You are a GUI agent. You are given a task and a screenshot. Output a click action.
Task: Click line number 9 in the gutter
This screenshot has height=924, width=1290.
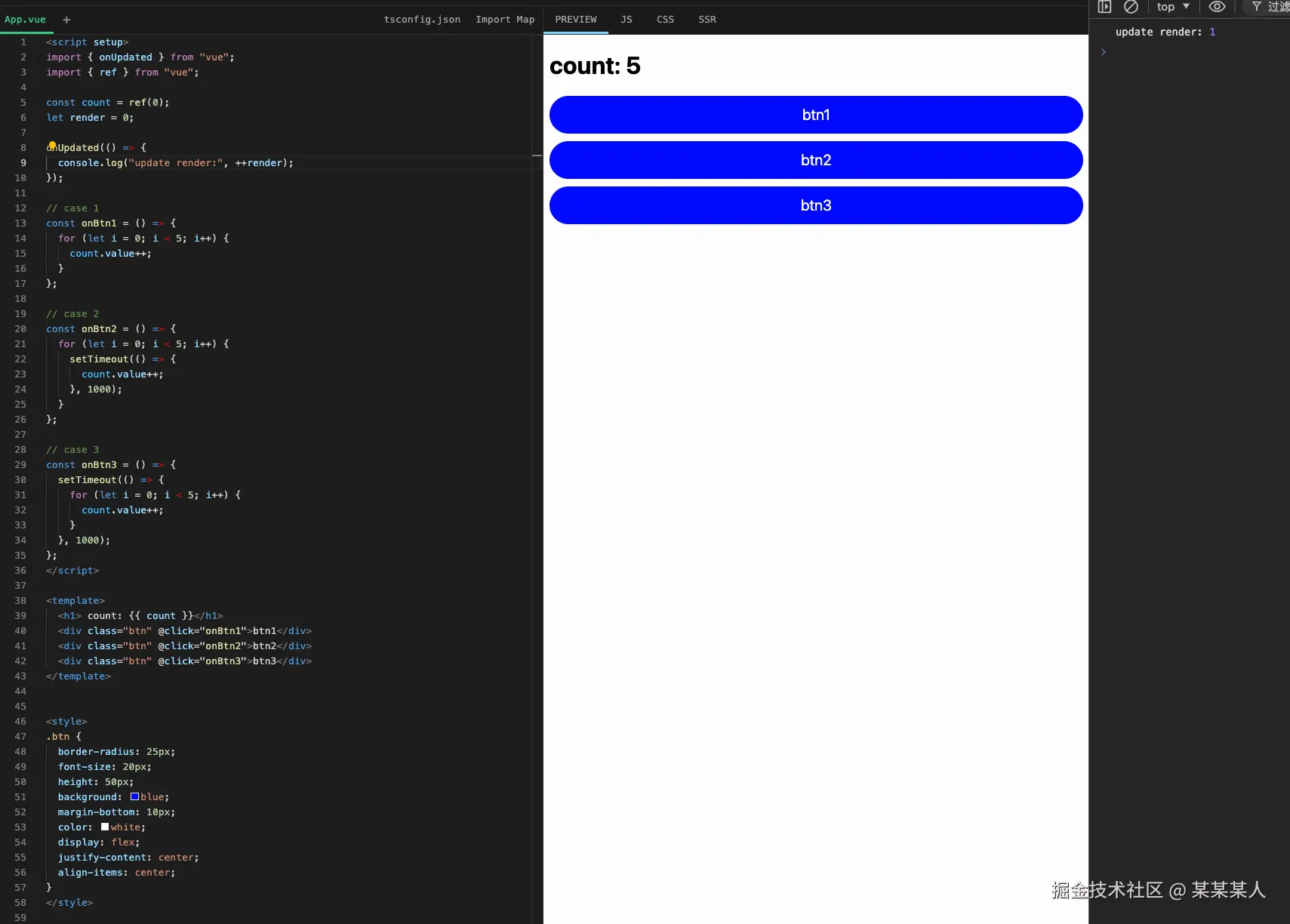pos(23,163)
